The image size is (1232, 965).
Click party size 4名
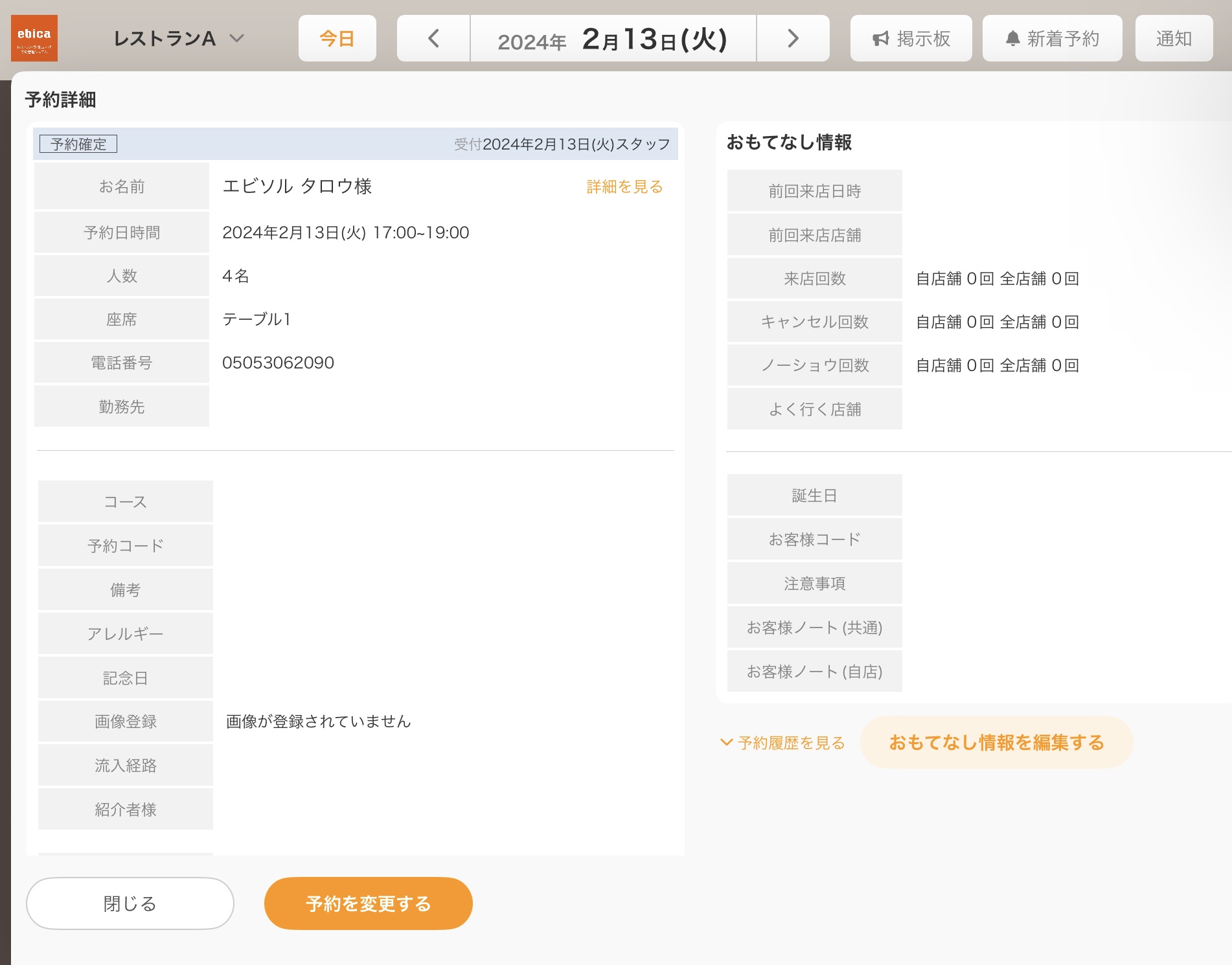pyautogui.click(x=236, y=276)
